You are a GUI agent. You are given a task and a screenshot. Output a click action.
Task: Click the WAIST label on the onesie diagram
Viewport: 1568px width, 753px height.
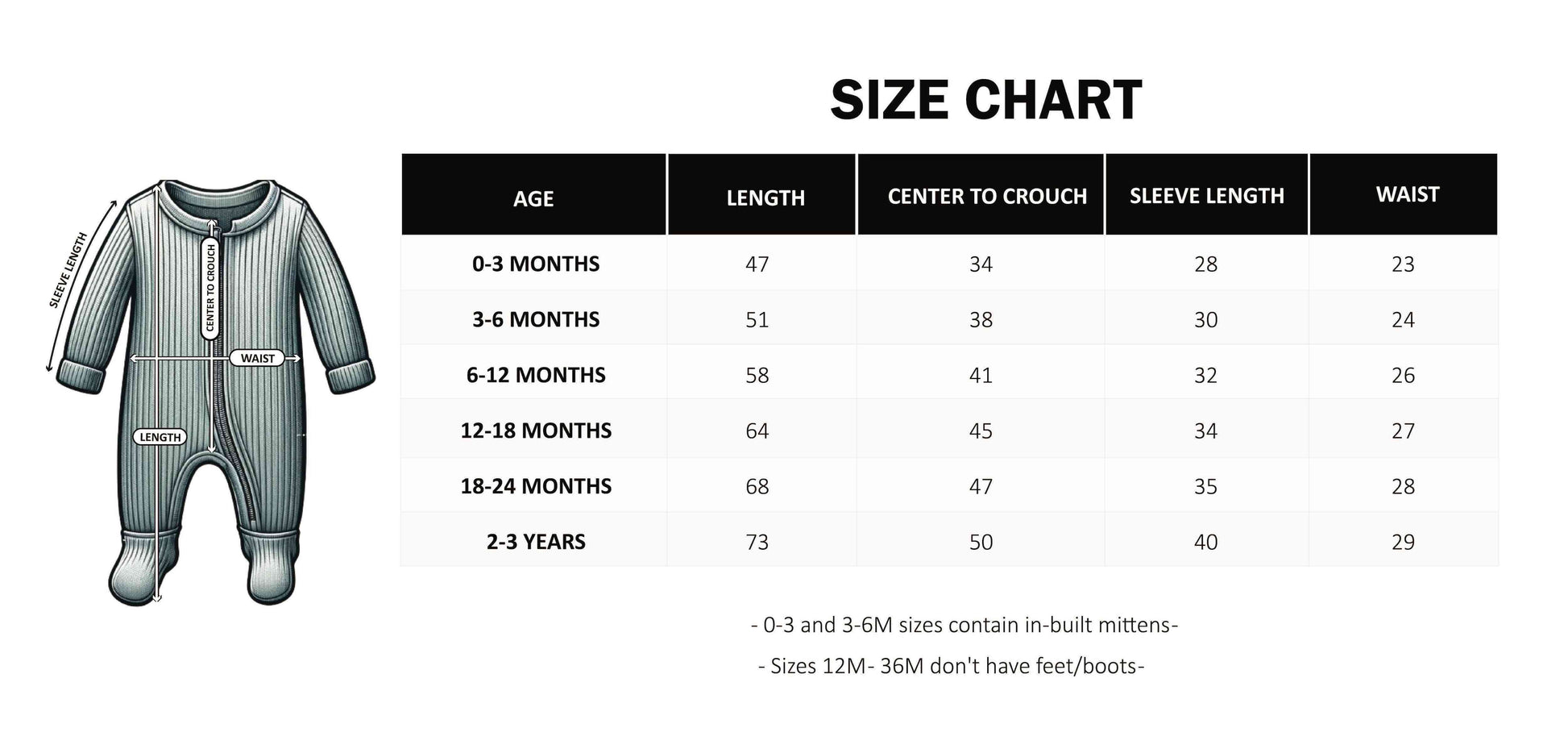(257, 358)
